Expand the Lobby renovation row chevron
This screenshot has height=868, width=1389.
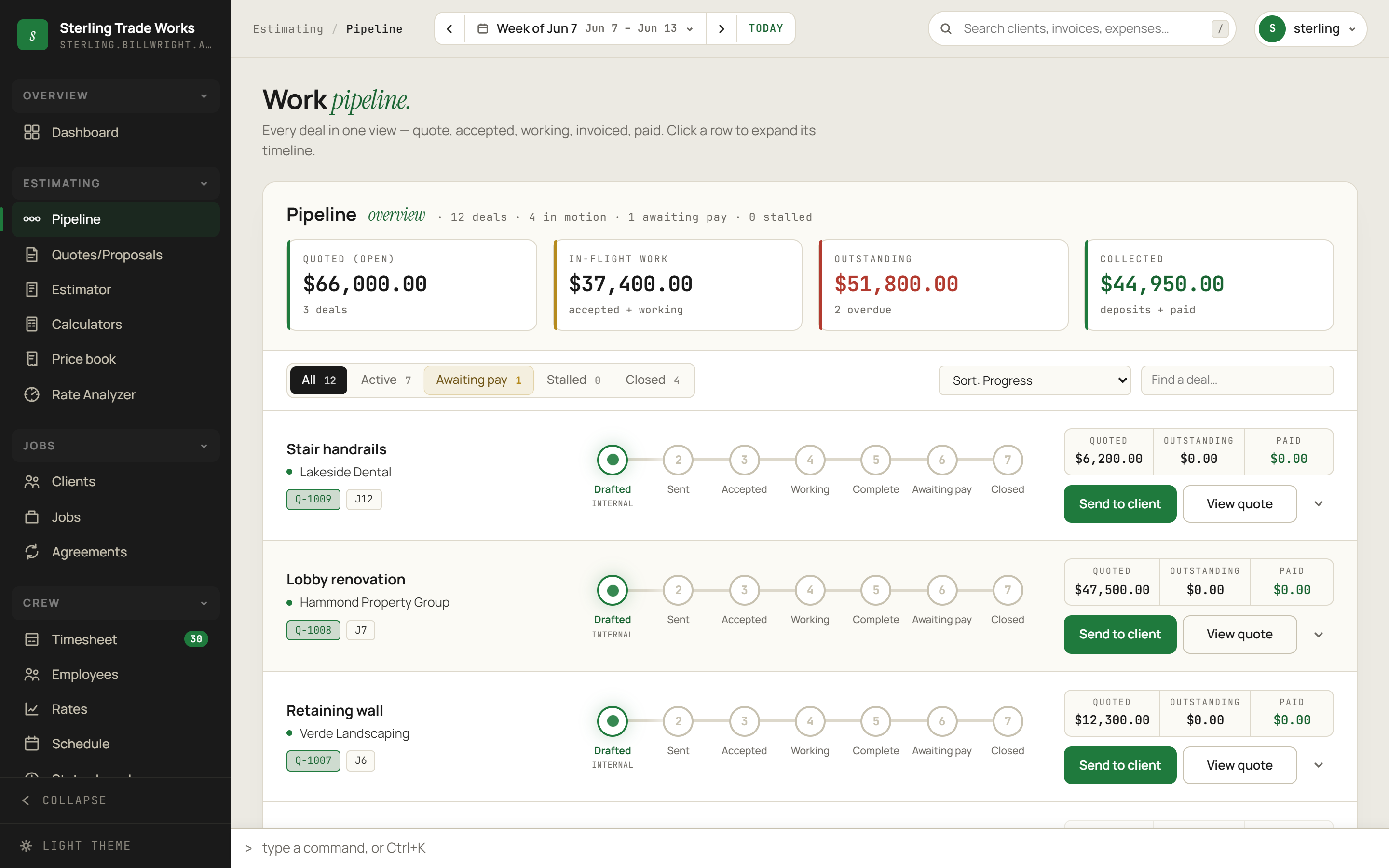[1319, 634]
